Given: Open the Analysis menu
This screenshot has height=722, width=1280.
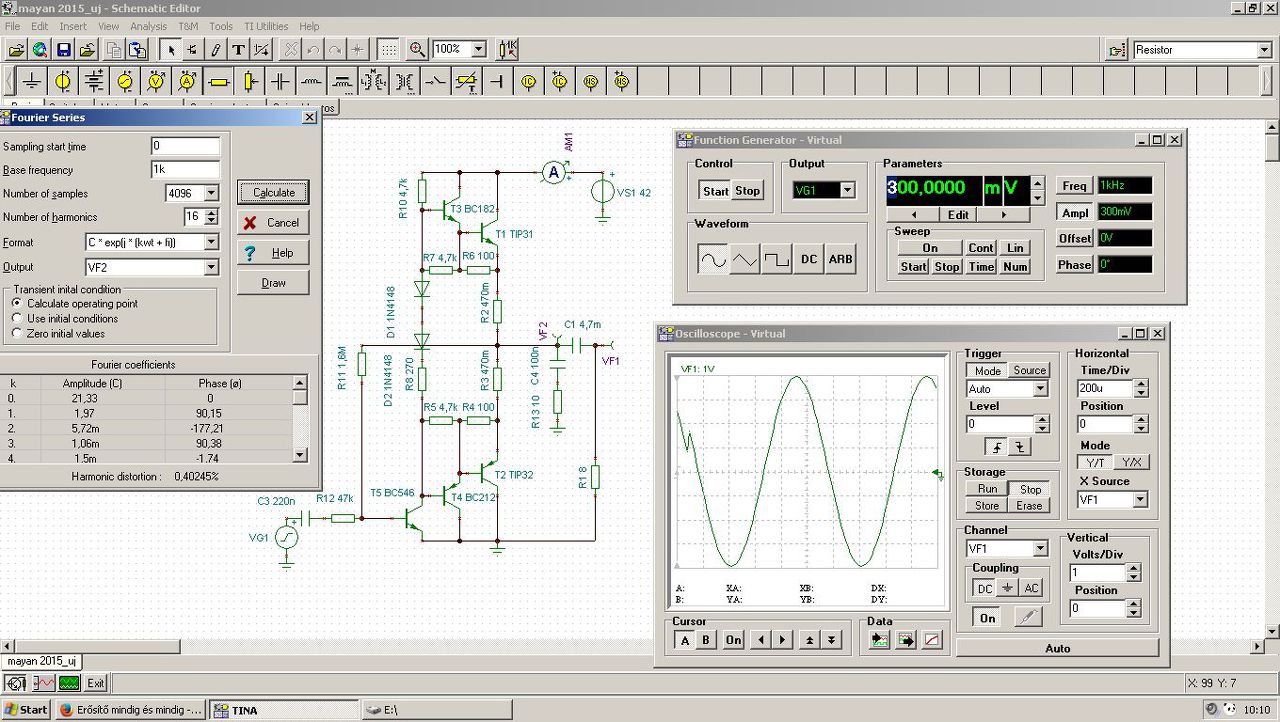Looking at the screenshot, I should [x=148, y=26].
